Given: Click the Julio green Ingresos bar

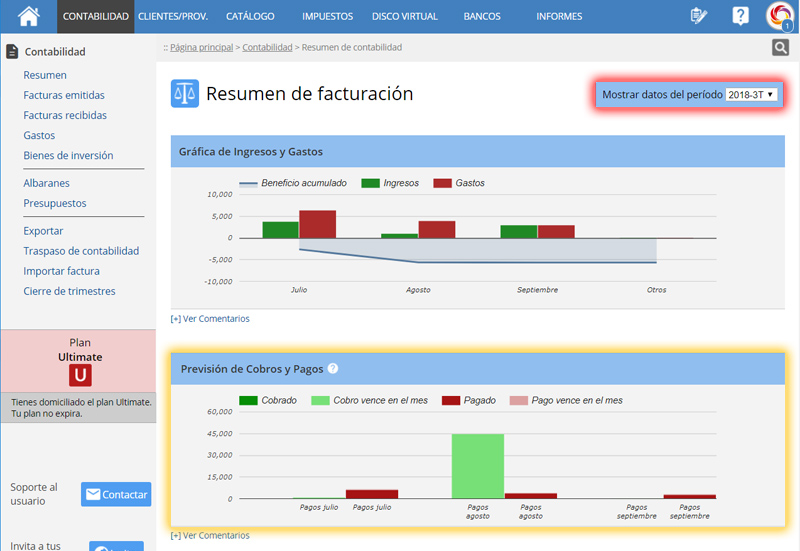Looking at the screenshot, I should tap(281, 230).
